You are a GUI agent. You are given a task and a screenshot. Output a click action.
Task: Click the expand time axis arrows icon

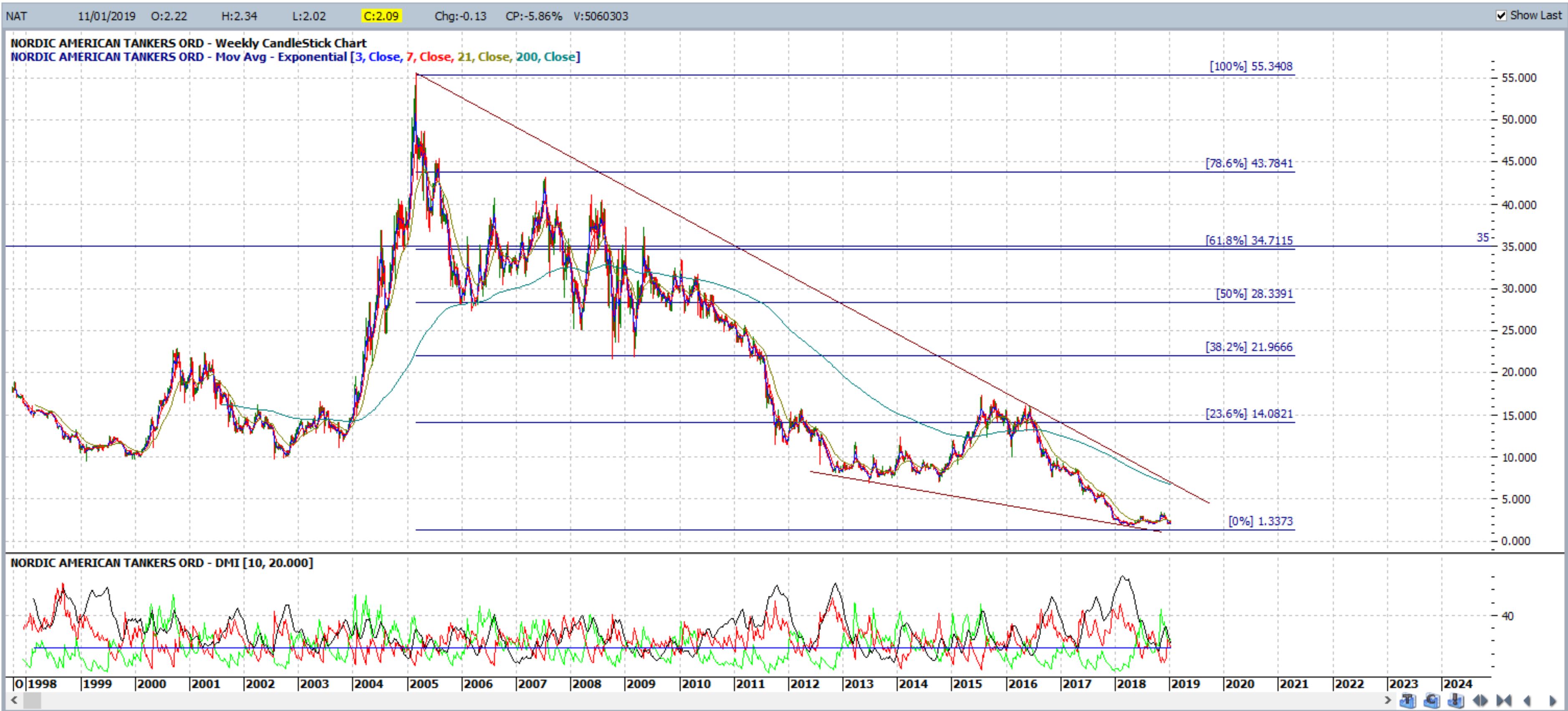click(1480, 701)
